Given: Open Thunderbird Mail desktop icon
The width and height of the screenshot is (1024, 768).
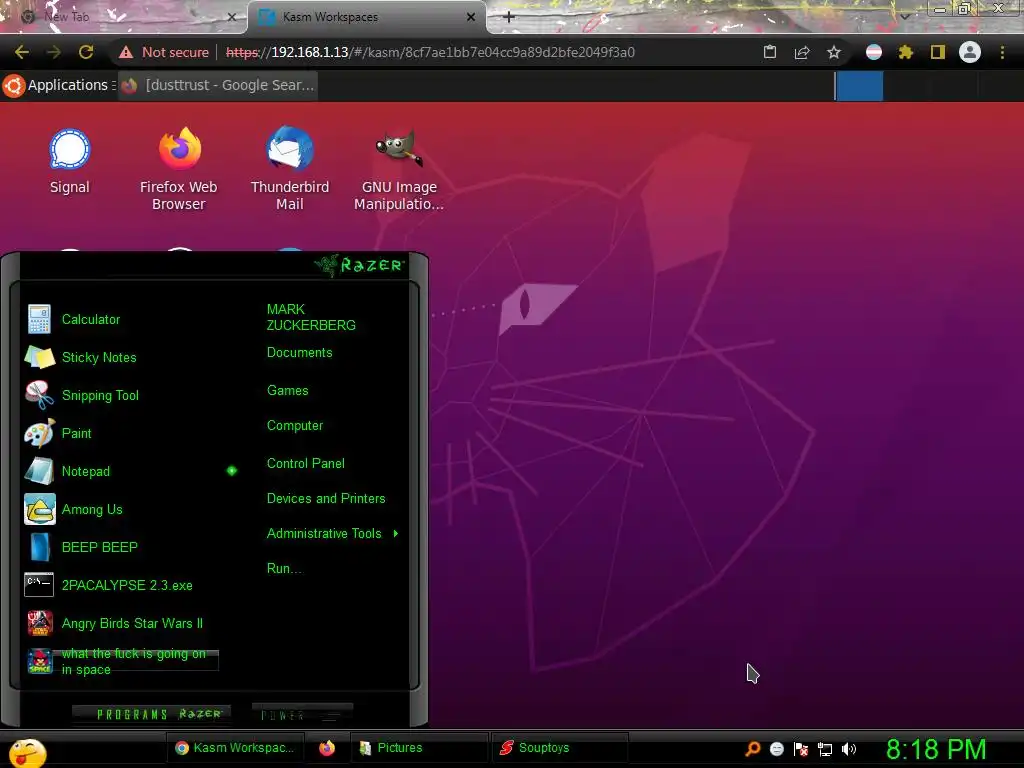Looking at the screenshot, I should click(x=290, y=148).
